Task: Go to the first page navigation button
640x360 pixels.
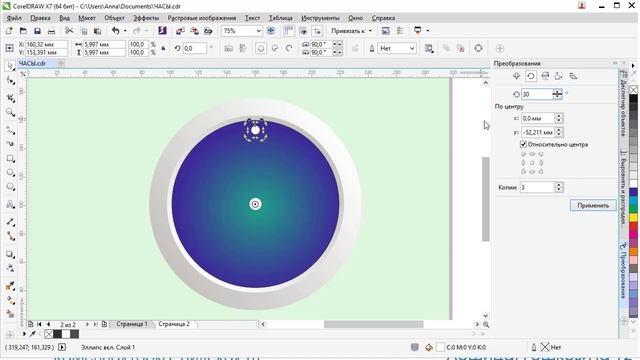Action: 39,324
